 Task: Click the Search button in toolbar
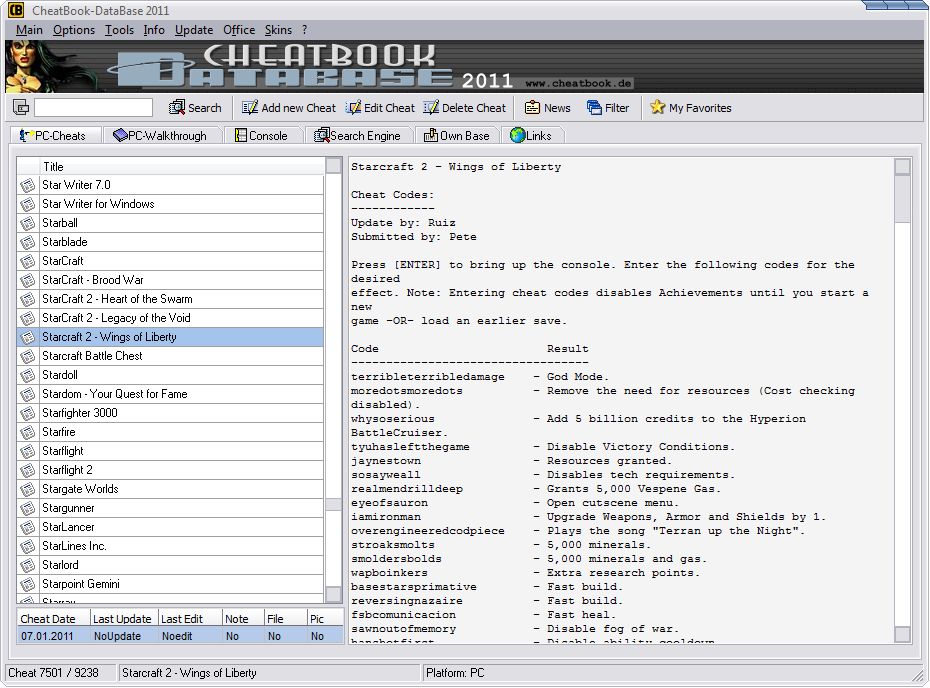click(195, 108)
